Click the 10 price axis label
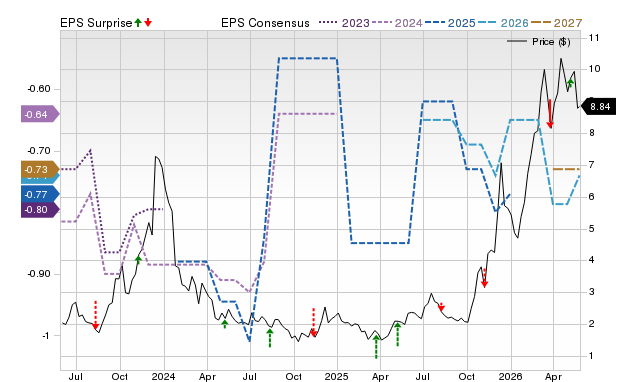The height and width of the screenshot is (382, 640). click(x=594, y=69)
